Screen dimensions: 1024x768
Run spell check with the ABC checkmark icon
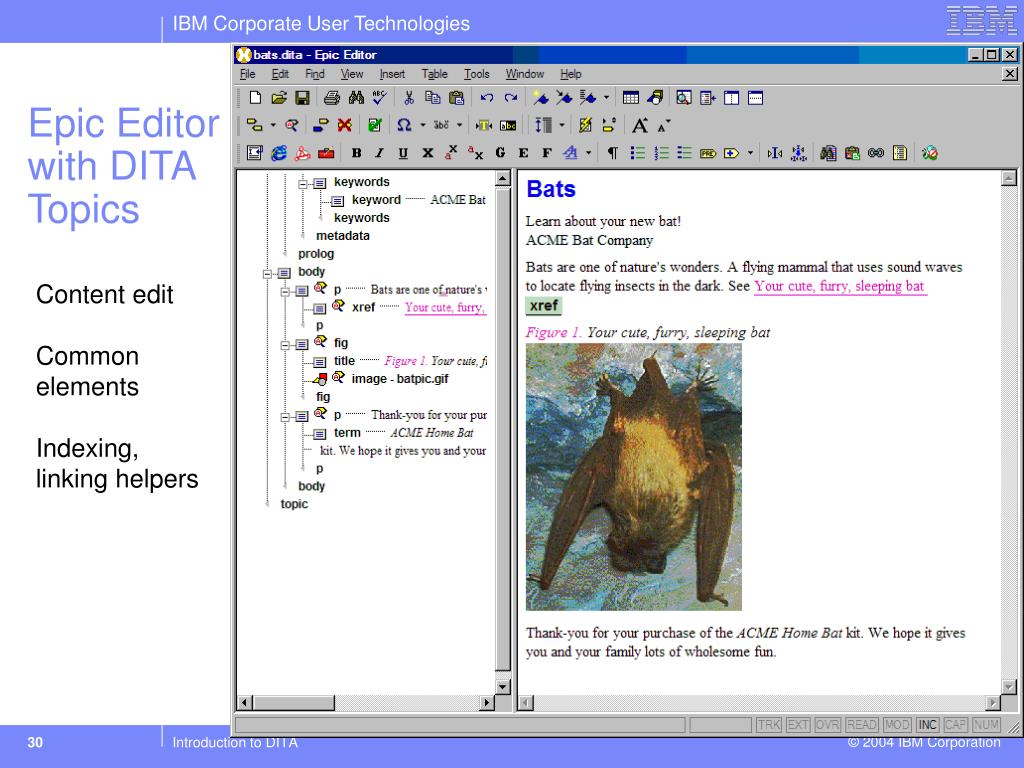pos(379,98)
